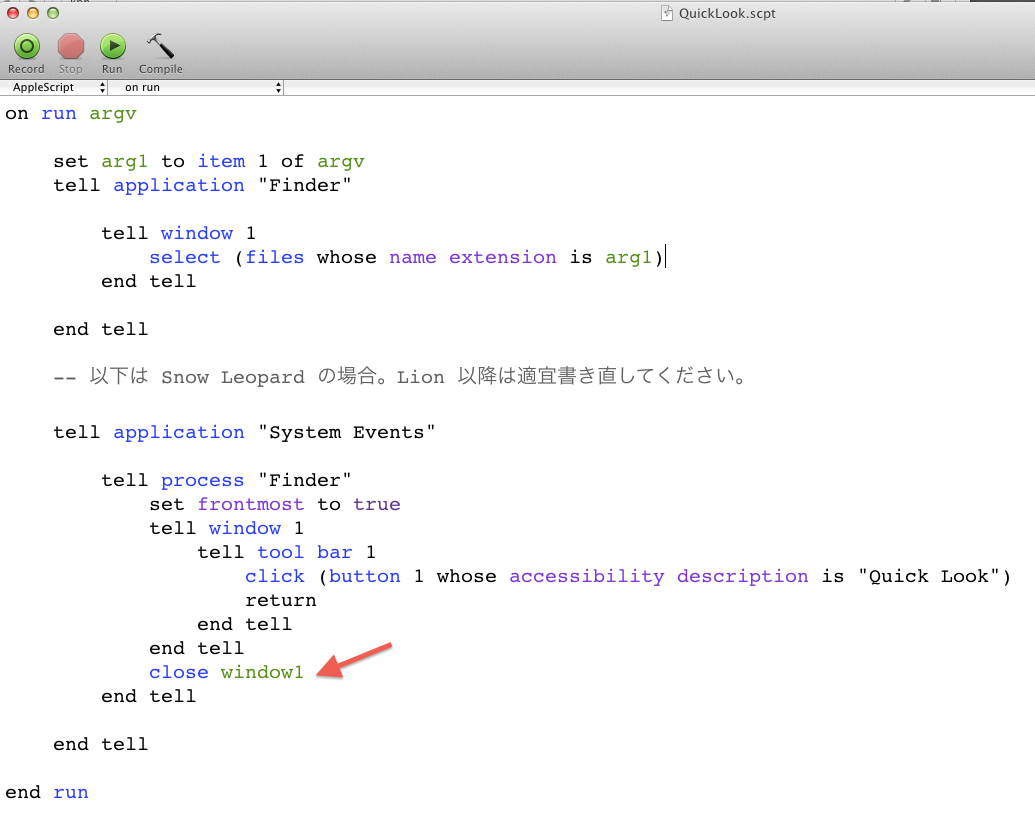
Task: Zoom the window with the green button
Action: point(52,13)
